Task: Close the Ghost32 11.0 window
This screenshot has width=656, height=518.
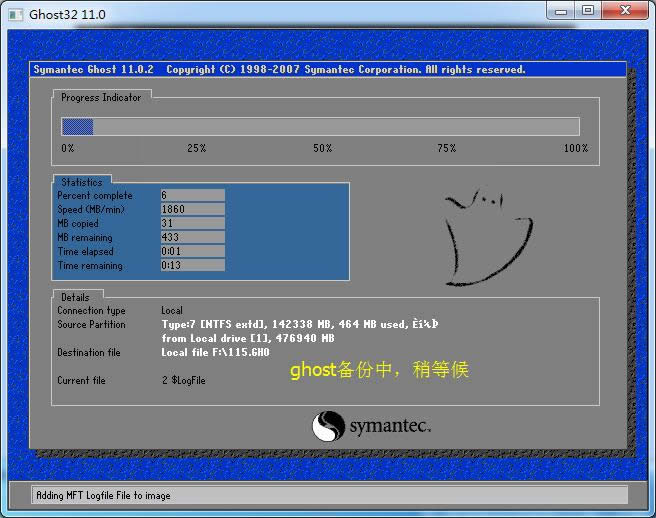Action: click(x=625, y=11)
